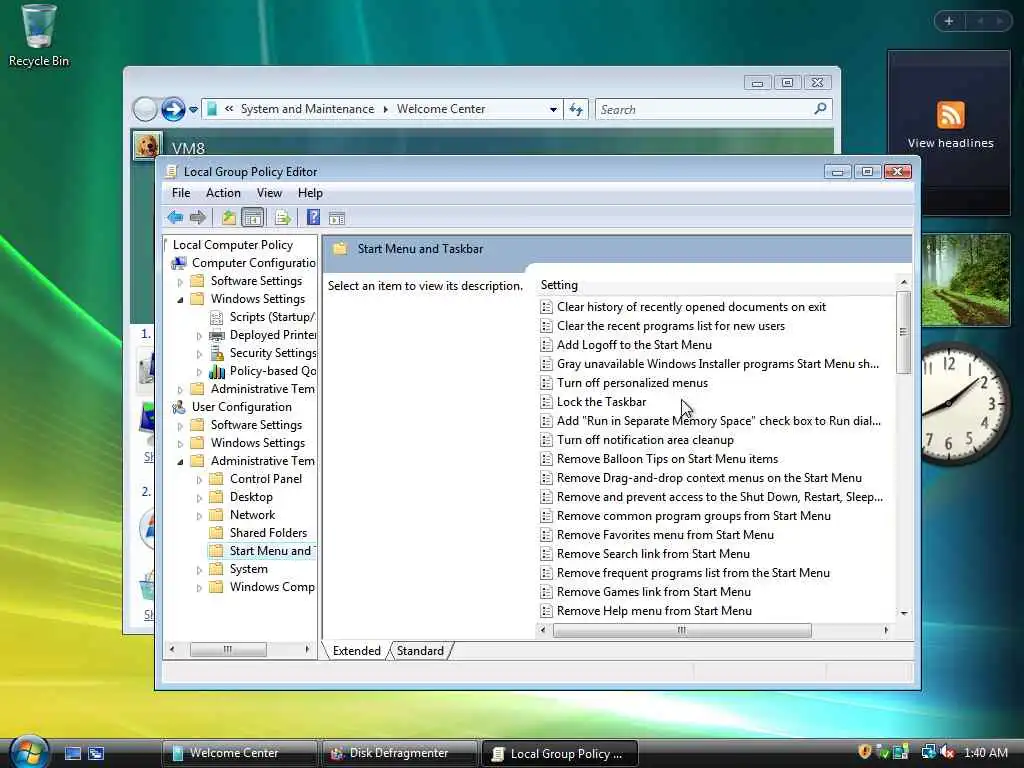The image size is (1024, 768).
Task: Click Local Group Policy taskbar button
Action: click(x=559, y=753)
